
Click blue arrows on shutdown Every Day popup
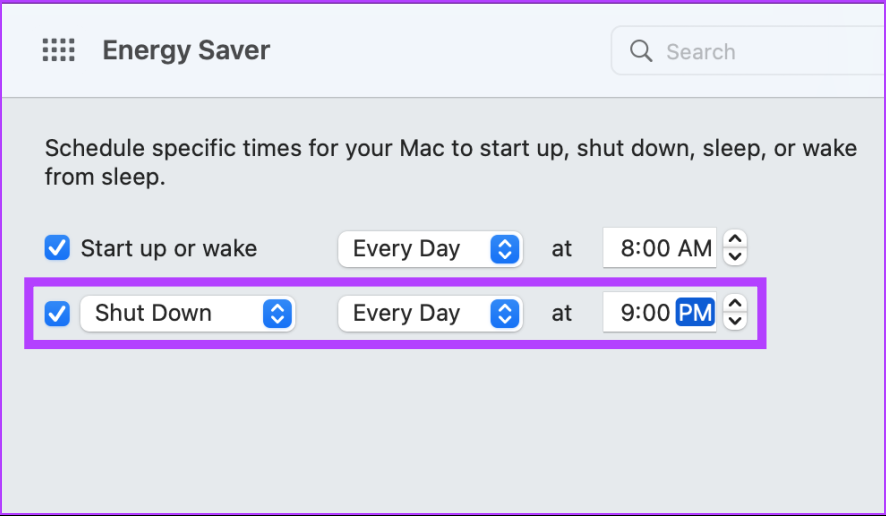tap(505, 313)
